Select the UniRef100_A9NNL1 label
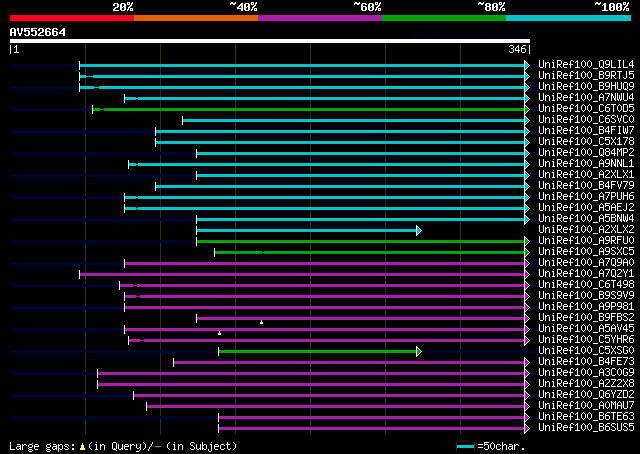 (586, 164)
